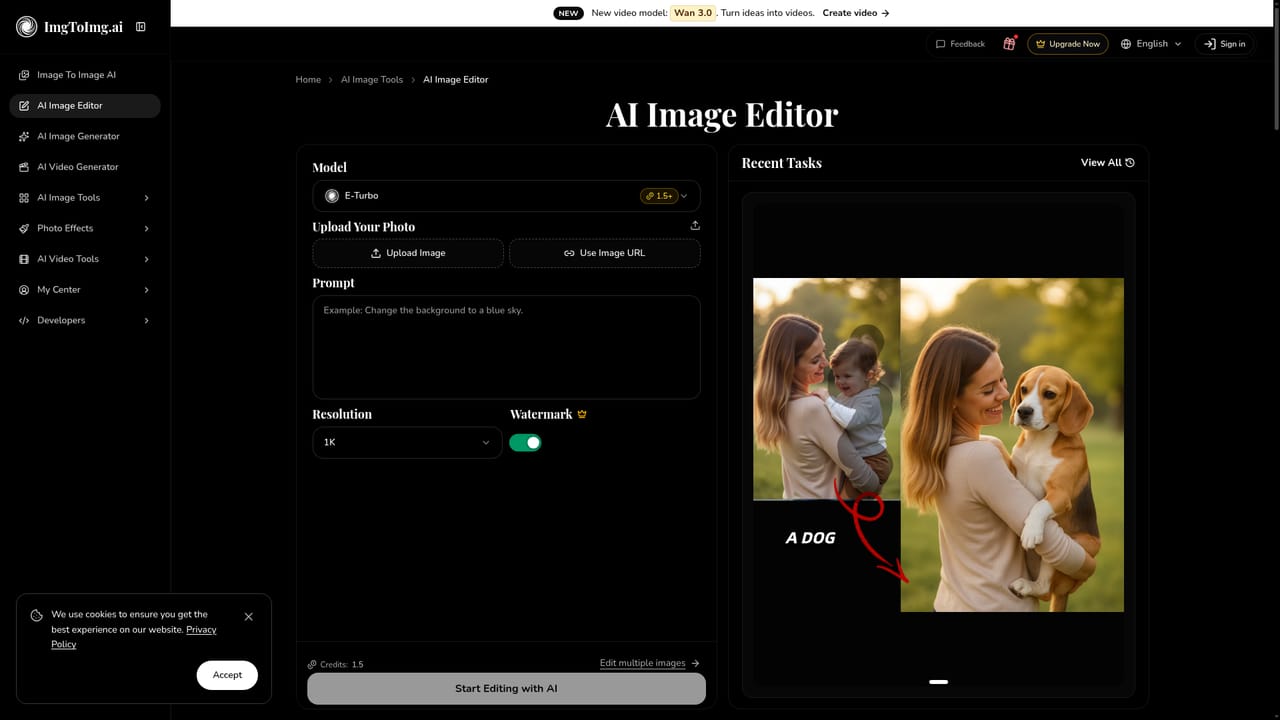Click the Create video link in banner
The image size is (1280, 720).
(856, 13)
